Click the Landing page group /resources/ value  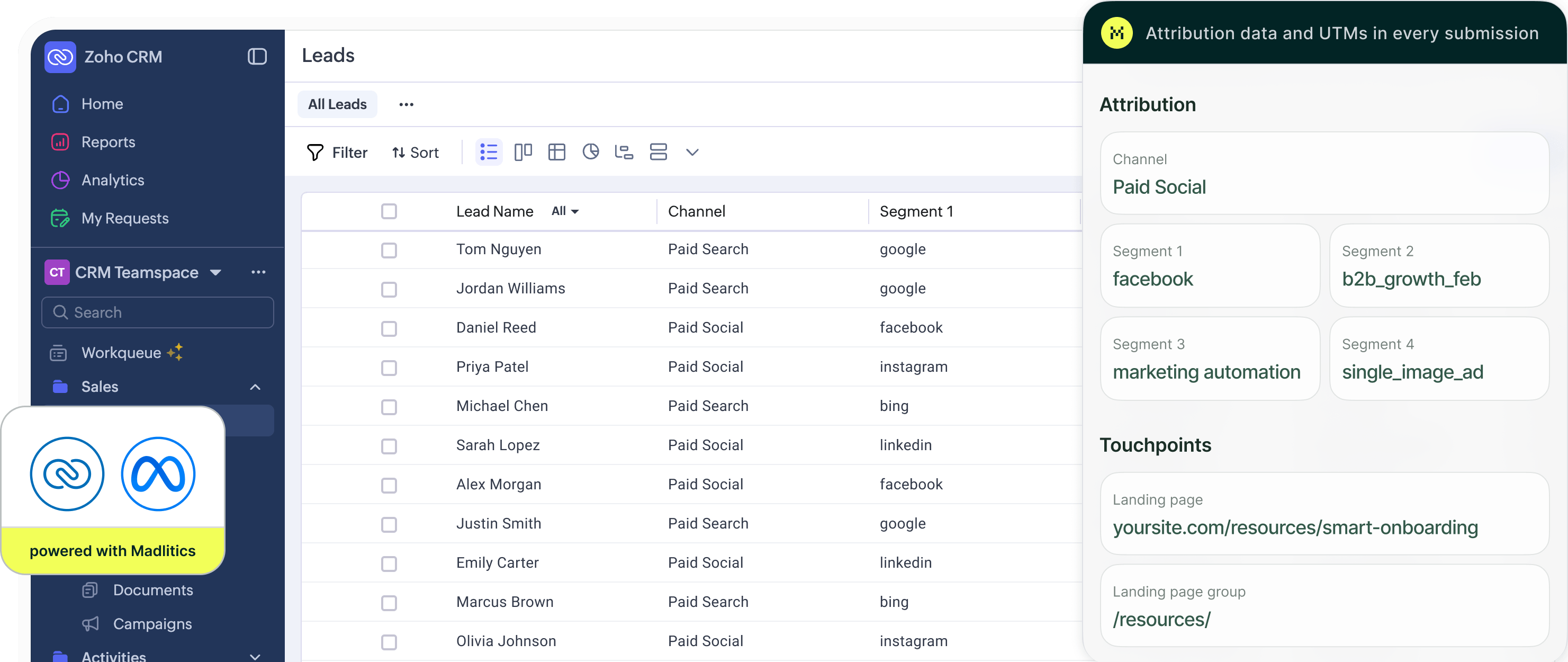pyautogui.click(x=1161, y=620)
